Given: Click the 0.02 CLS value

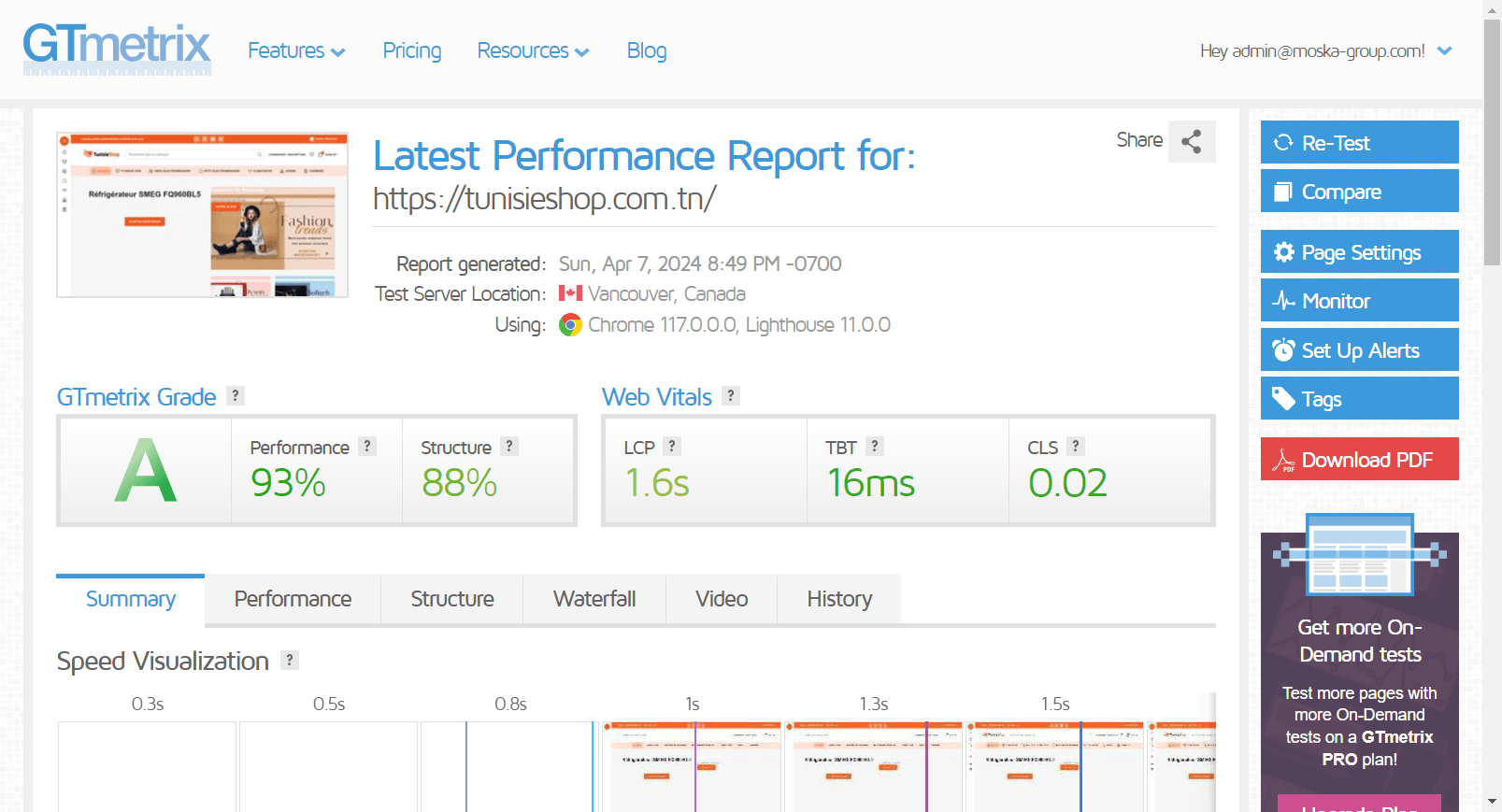Looking at the screenshot, I should click(1067, 483).
